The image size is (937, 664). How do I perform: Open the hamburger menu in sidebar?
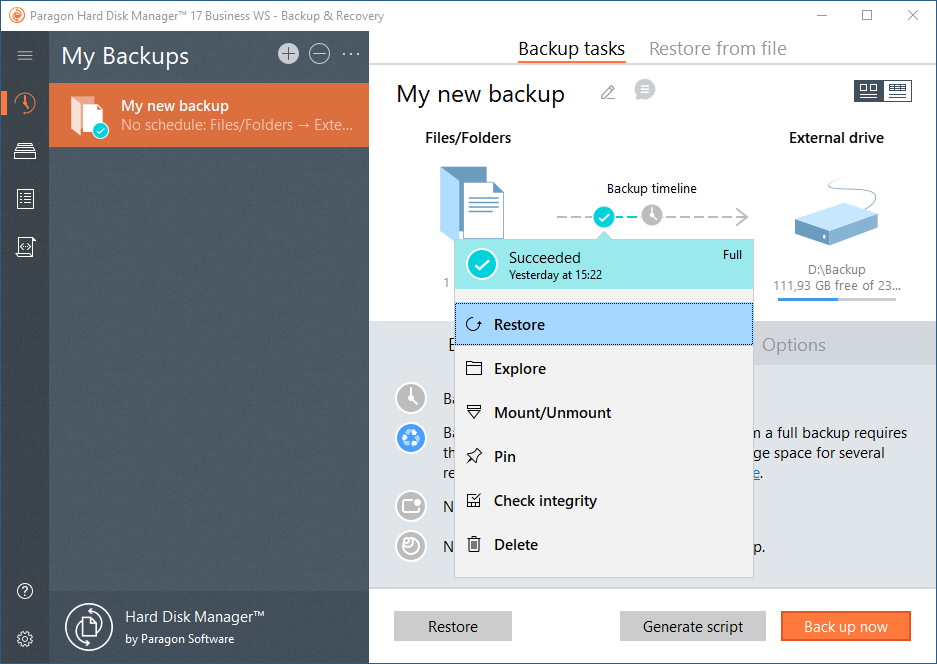pos(25,56)
